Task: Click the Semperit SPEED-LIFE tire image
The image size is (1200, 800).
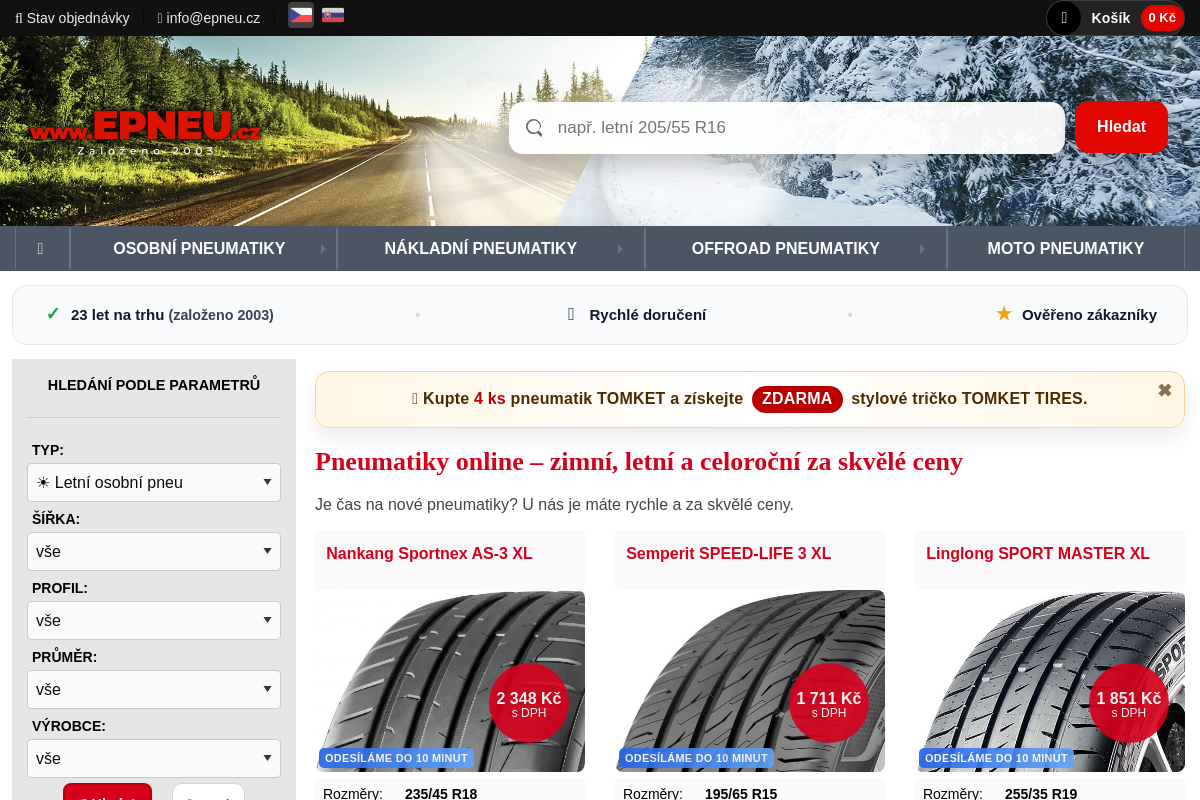Action: click(750, 681)
